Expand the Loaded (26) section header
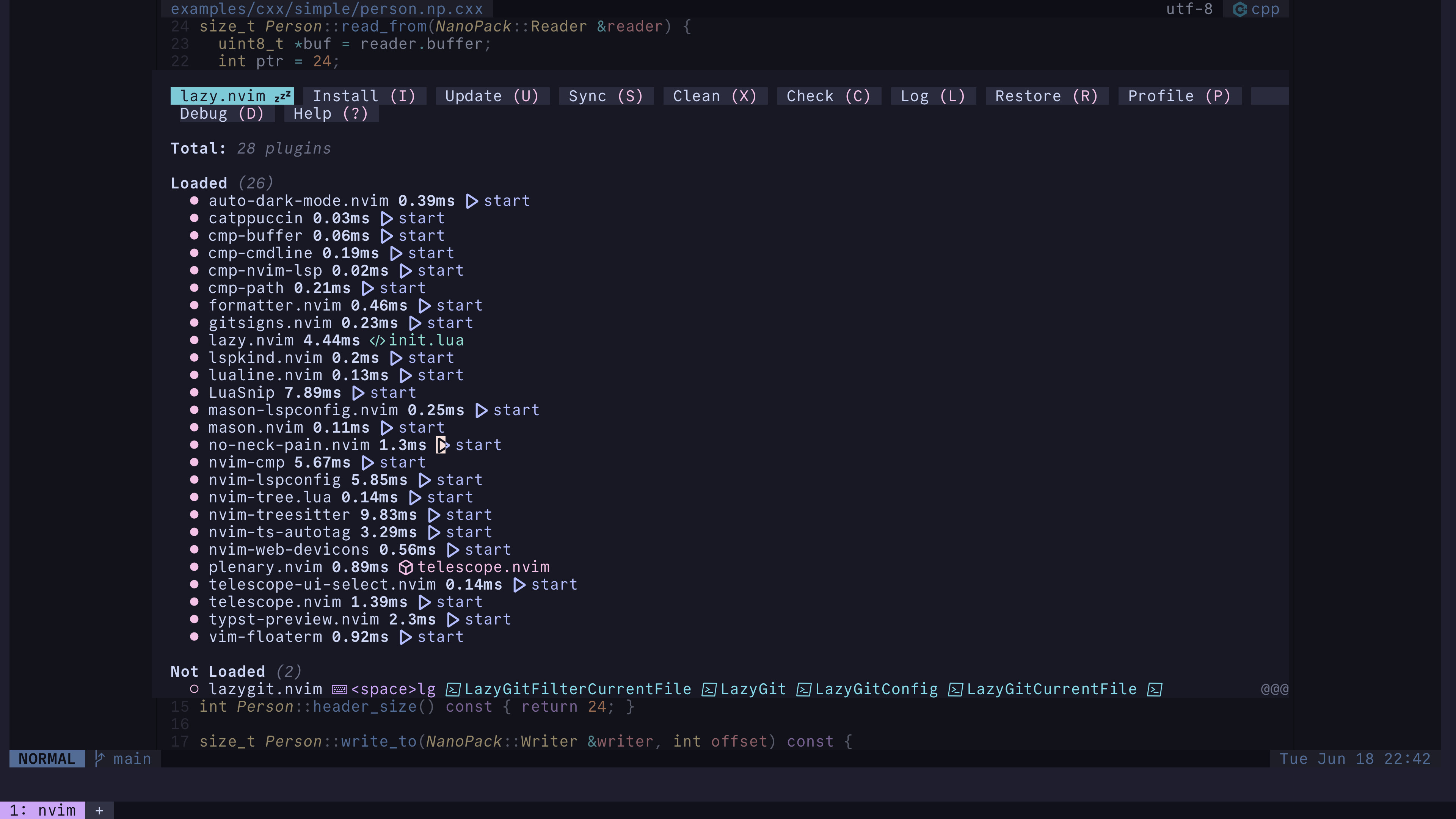The width and height of the screenshot is (1456, 819). point(199,183)
